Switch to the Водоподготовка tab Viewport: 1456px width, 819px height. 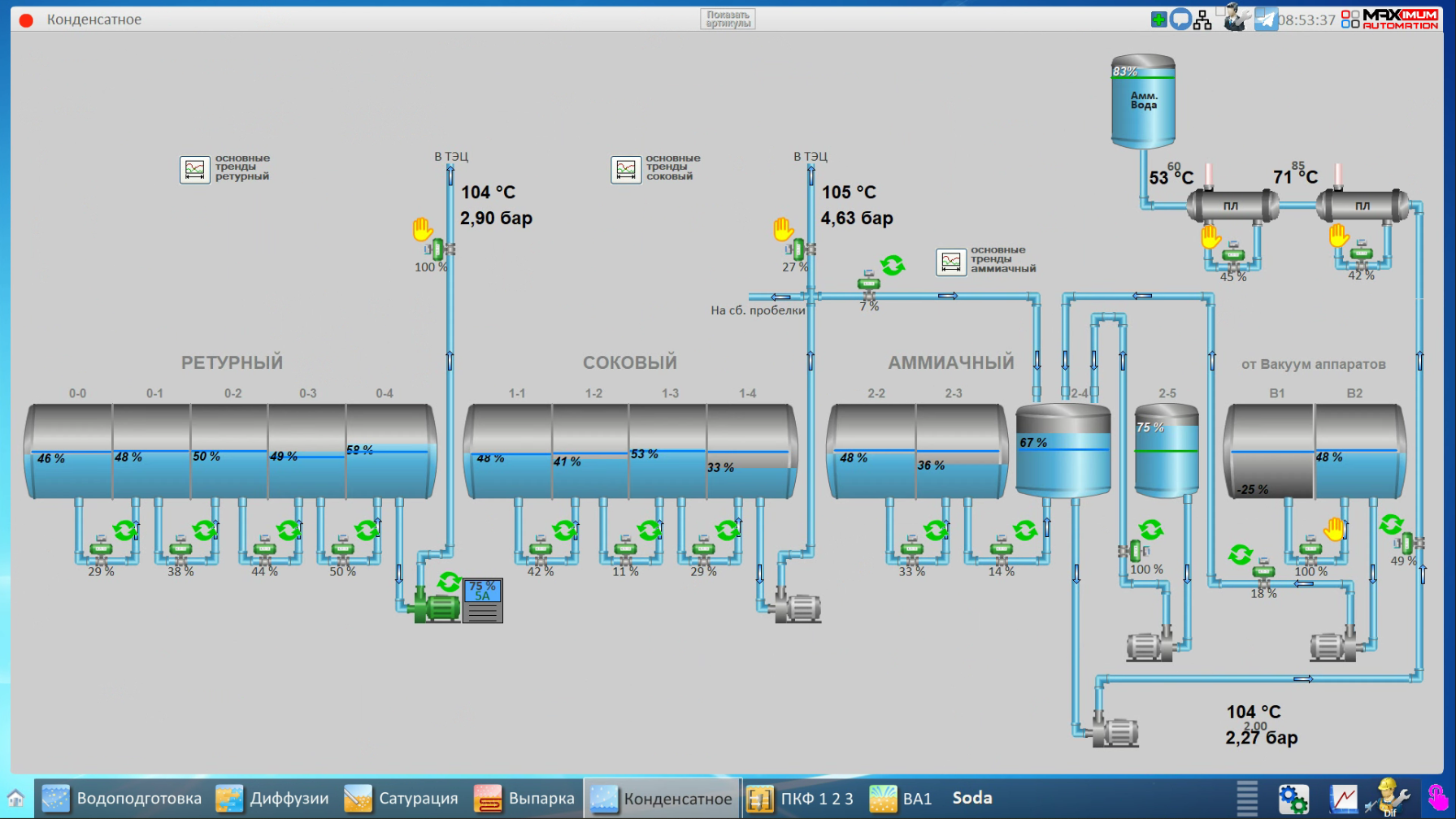coord(122,799)
